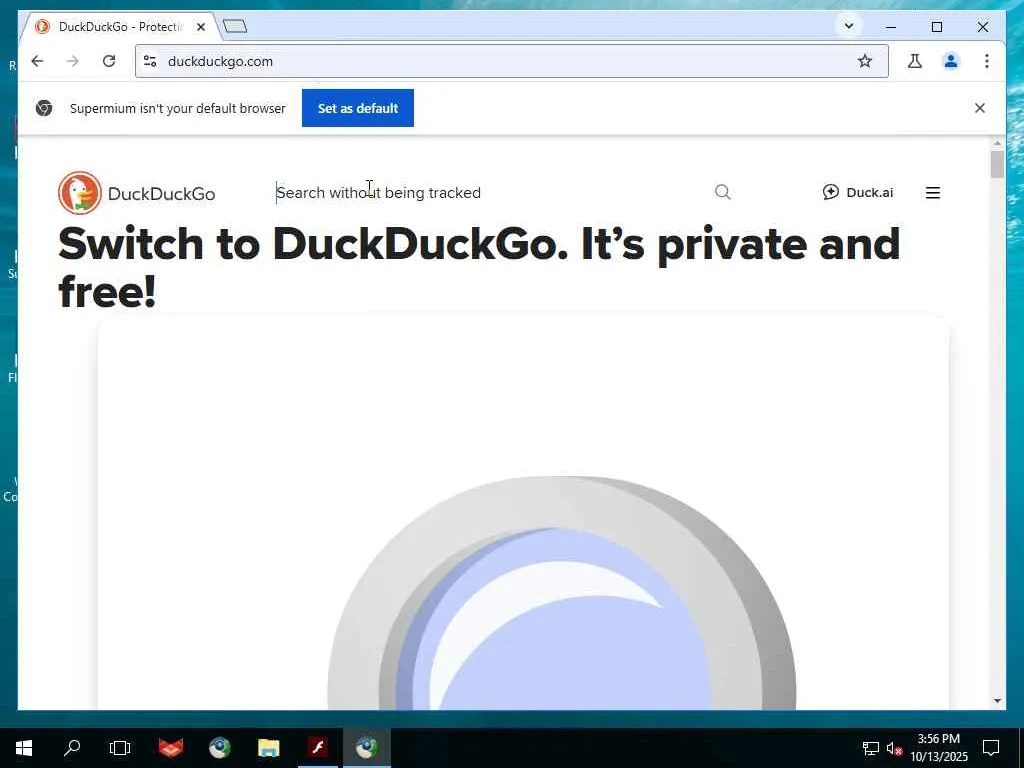
Task: Click the scrollbar down arrow
Action: [997, 701]
